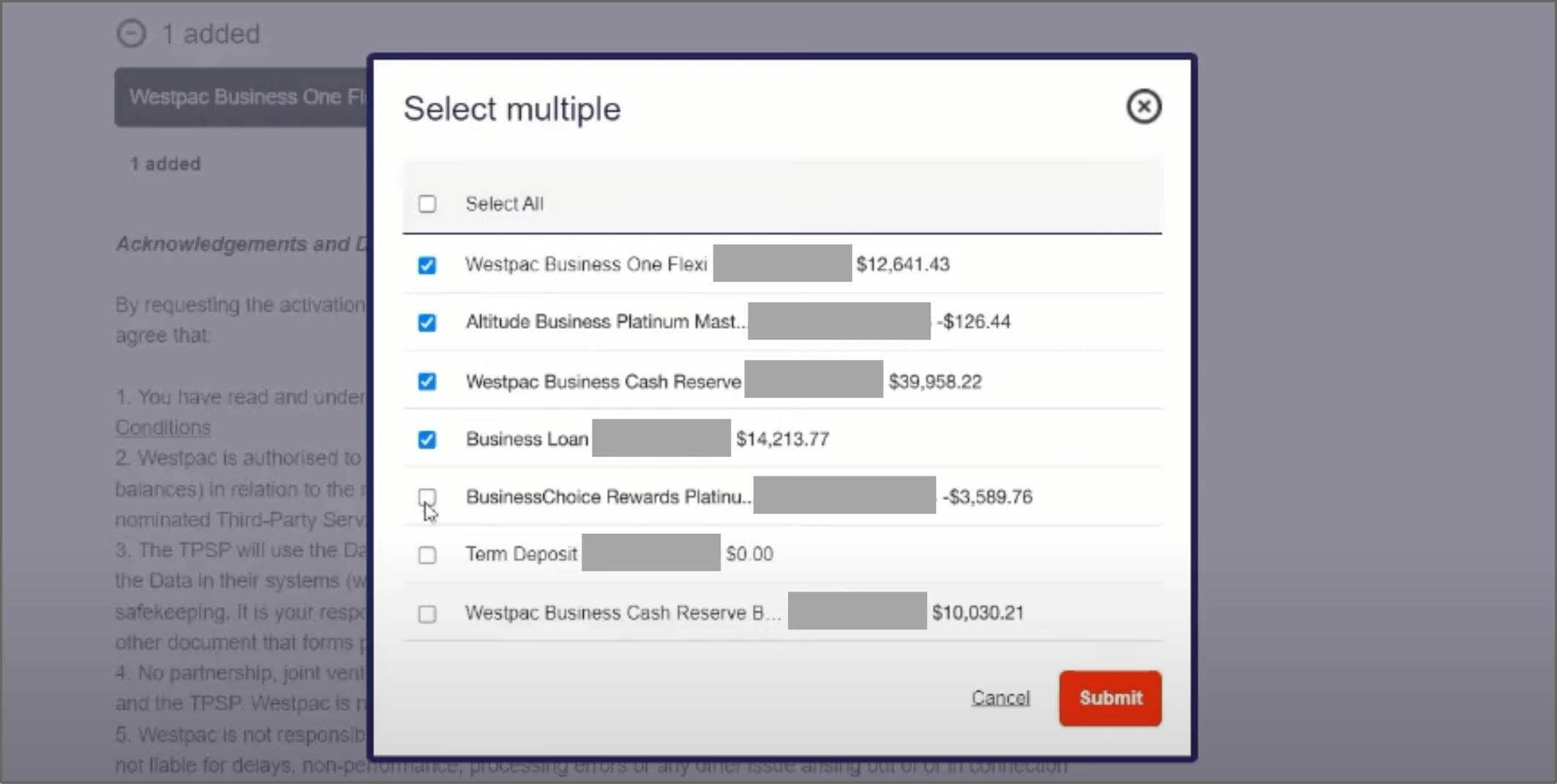Close the Select multiple dialog

1144,107
